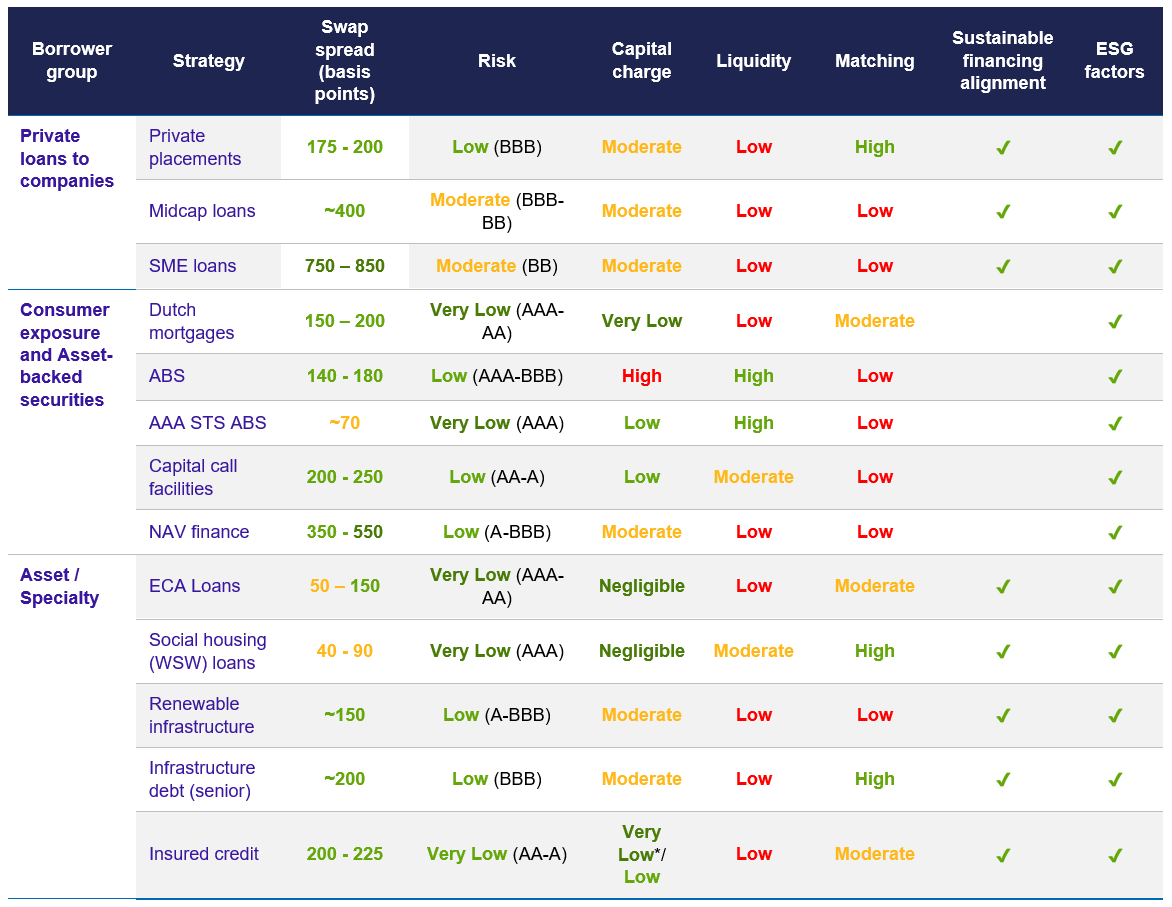Click the sustainable financing checkmark for SME loans
1172x907 pixels.
point(1003,267)
